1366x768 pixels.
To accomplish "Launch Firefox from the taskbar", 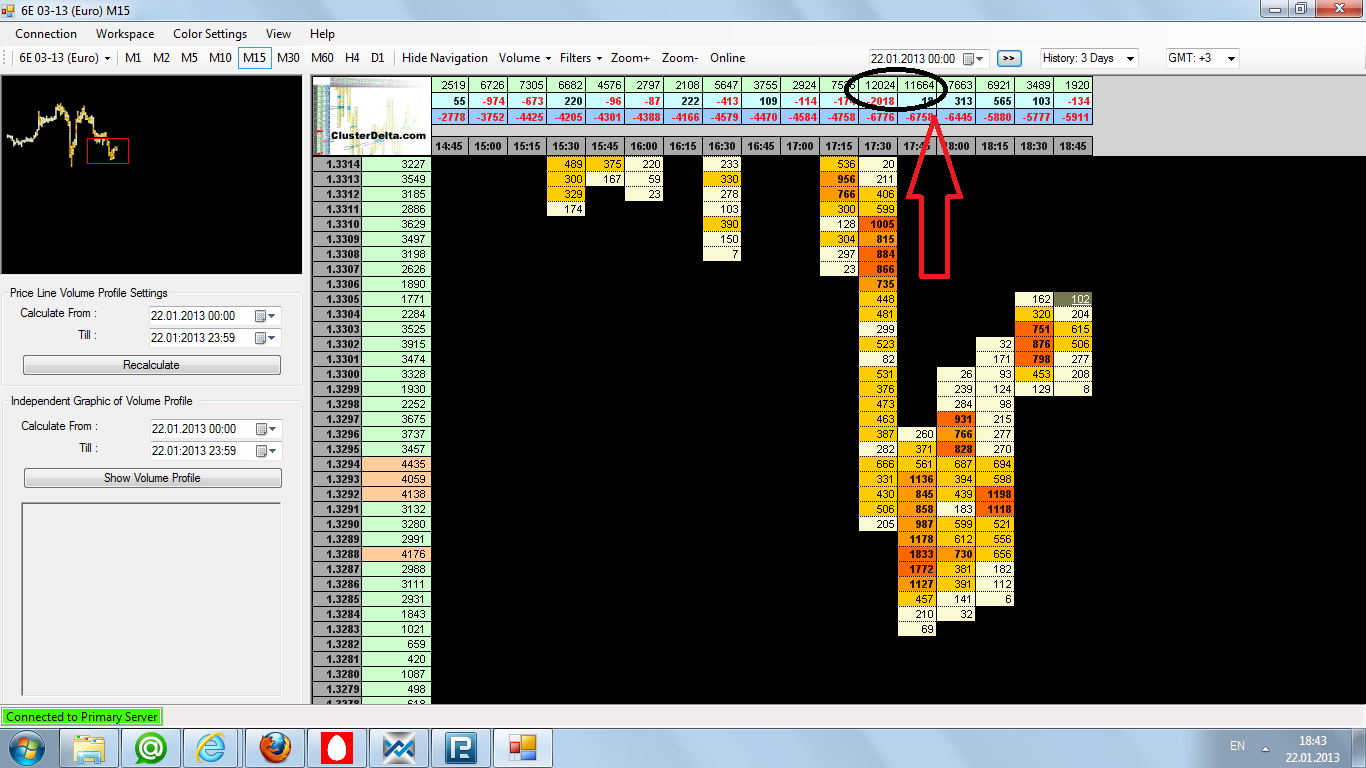I will pyautogui.click(x=275, y=748).
